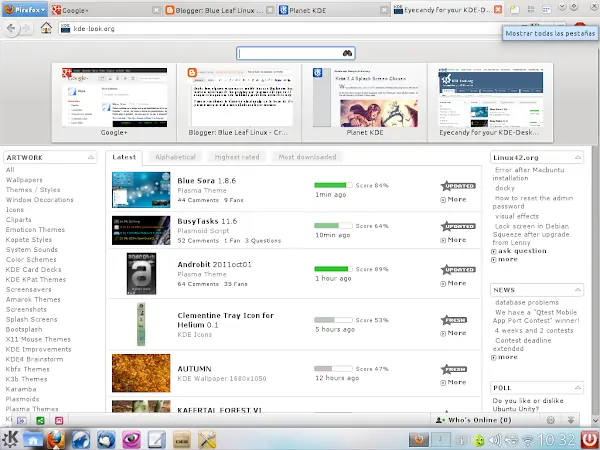Open Wallpapers category in sidebar
Viewport: 600px width, 450px height.
tap(24, 180)
